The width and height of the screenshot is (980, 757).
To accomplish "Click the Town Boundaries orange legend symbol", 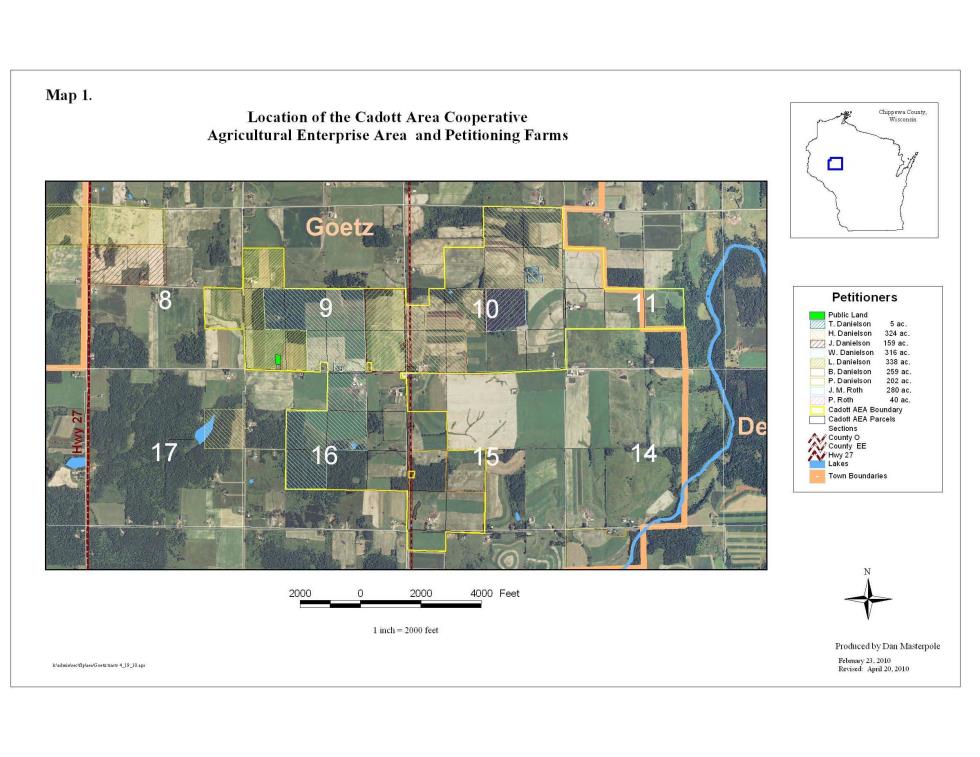I will coord(816,476).
